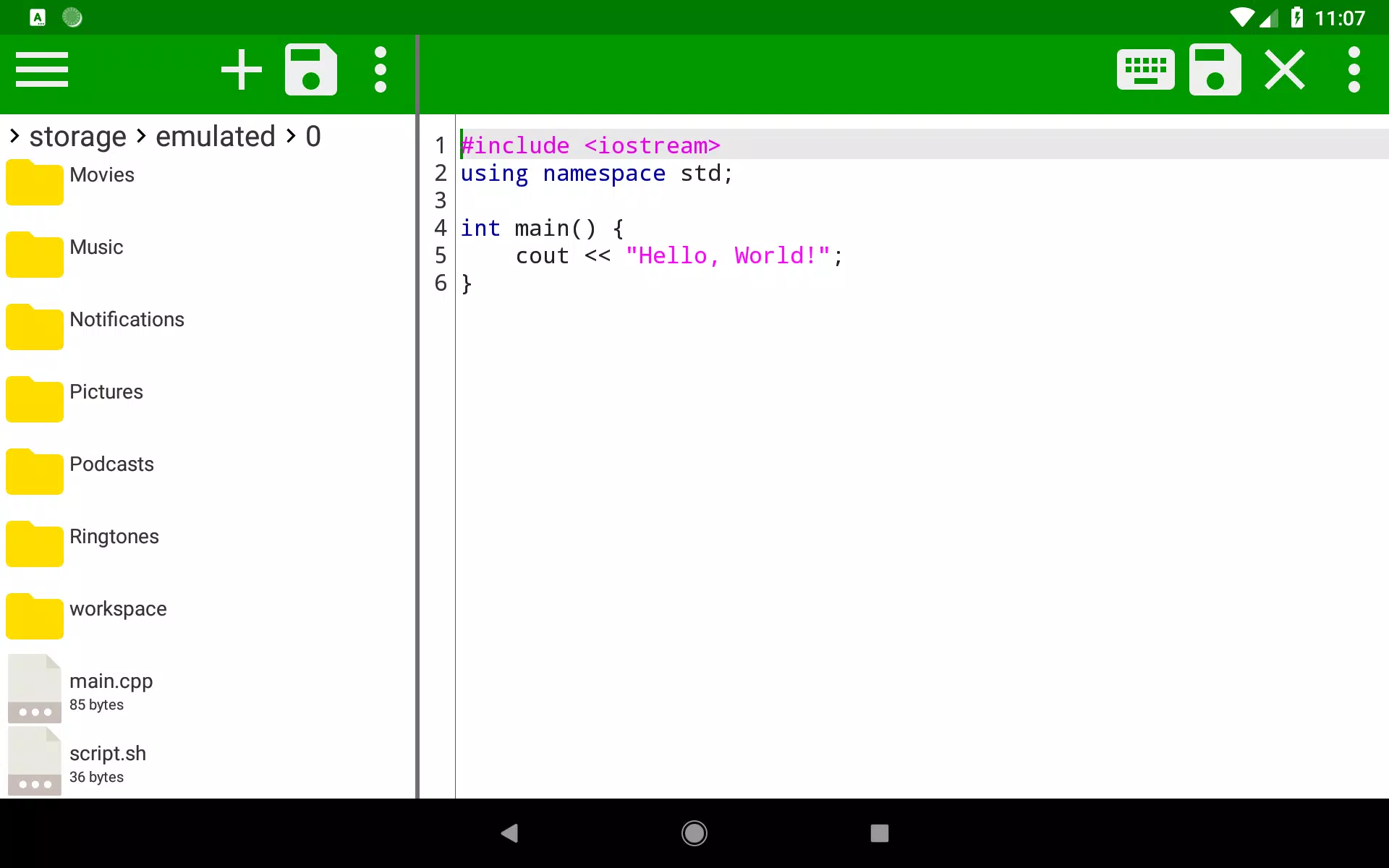The height and width of the screenshot is (868, 1389).
Task: Click the Podcasts folder icon
Action: (35, 472)
